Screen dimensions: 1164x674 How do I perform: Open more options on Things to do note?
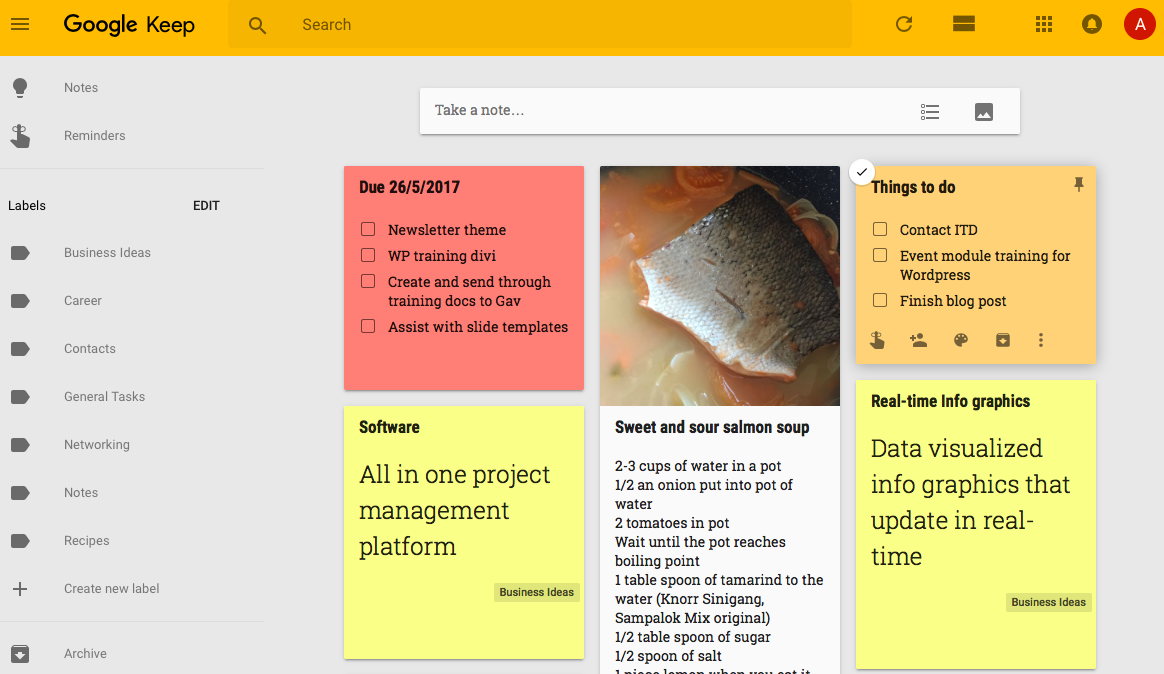coord(1041,340)
